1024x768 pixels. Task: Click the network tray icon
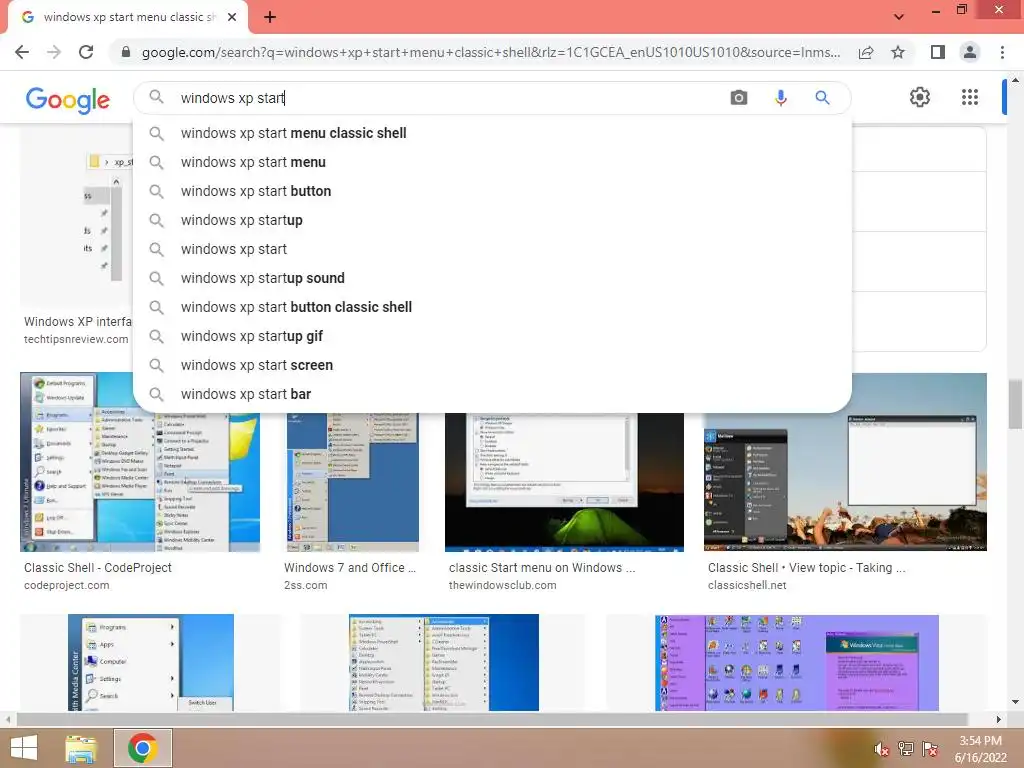906,749
